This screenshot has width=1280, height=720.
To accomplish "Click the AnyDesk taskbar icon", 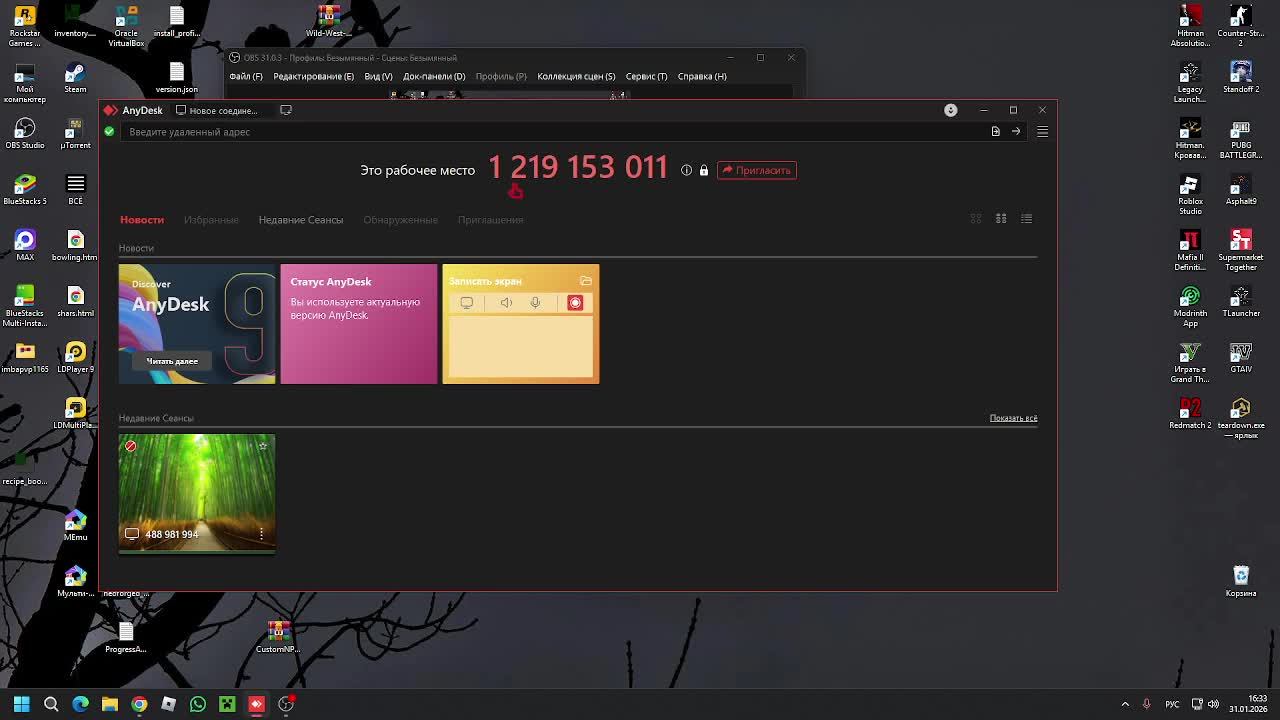I will [257, 704].
